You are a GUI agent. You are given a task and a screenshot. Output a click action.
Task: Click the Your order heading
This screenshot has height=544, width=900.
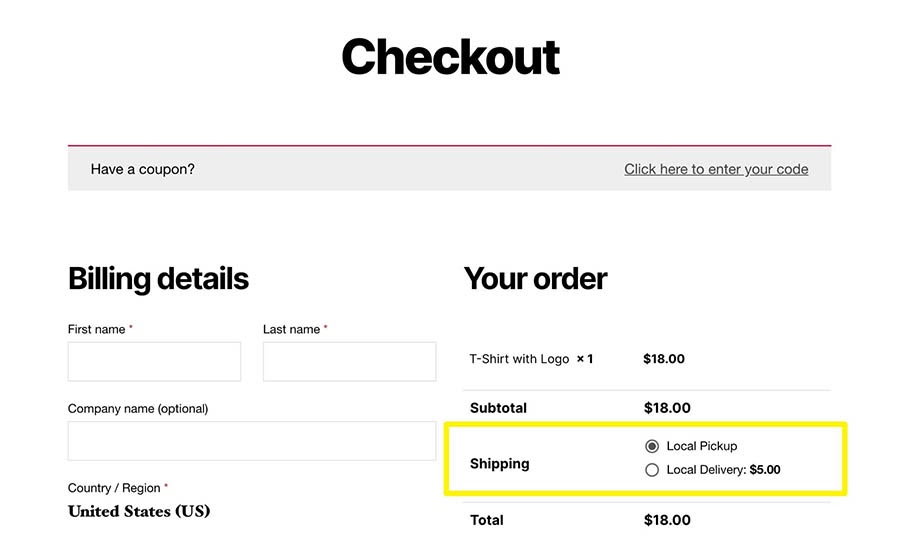point(535,278)
